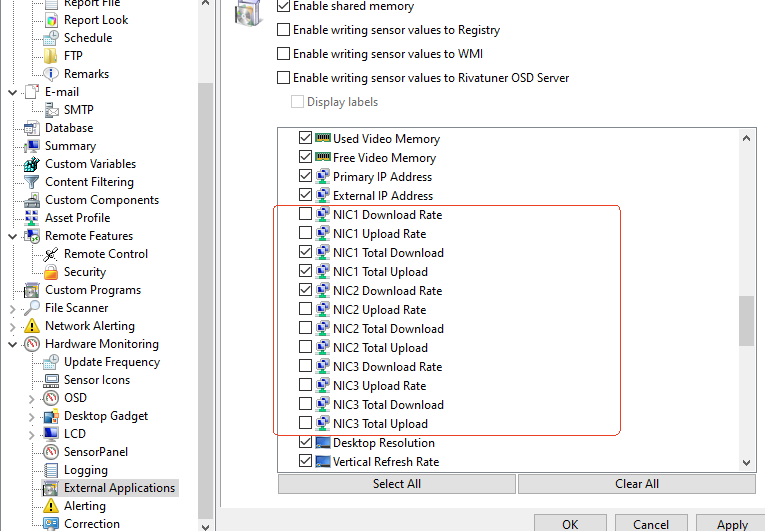Image resolution: width=765 pixels, height=531 pixels.
Task: Select Custom Variables in the tree
Action: click(90, 164)
